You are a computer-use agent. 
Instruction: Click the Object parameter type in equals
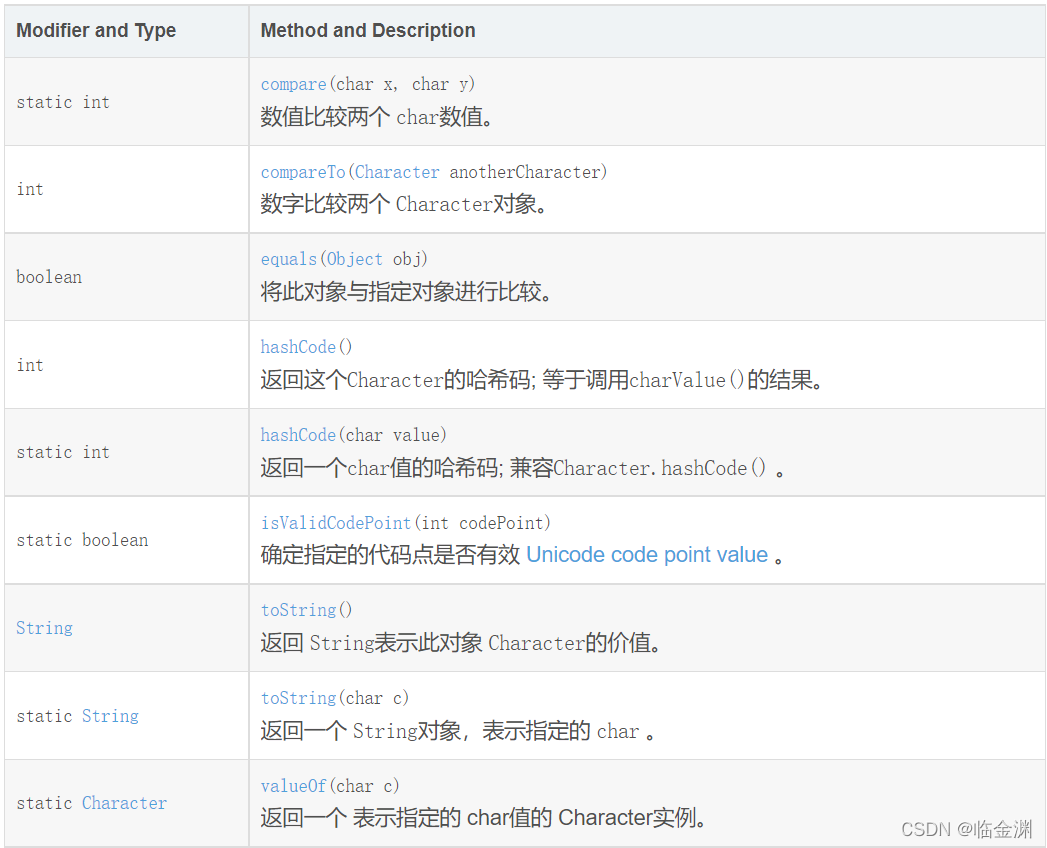click(x=355, y=259)
